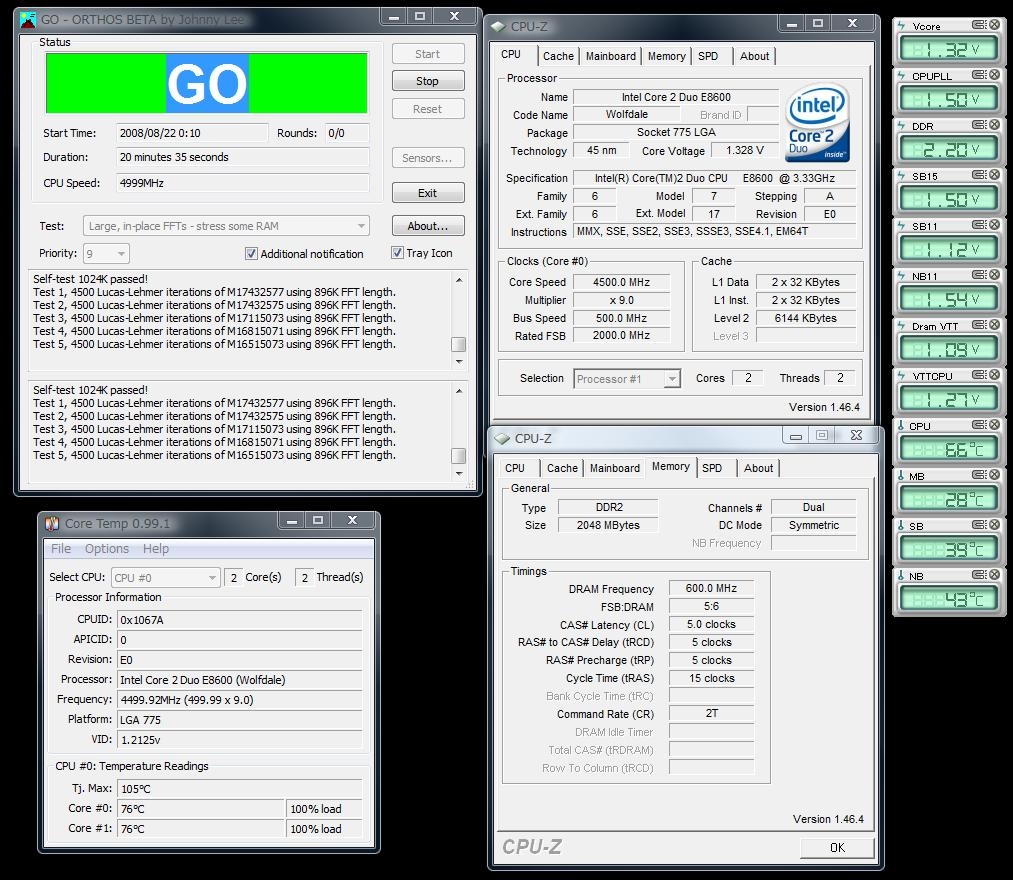Click the settings icon on the Vcore monitor
This screenshot has height=880, width=1013.
click(x=978, y=26)
